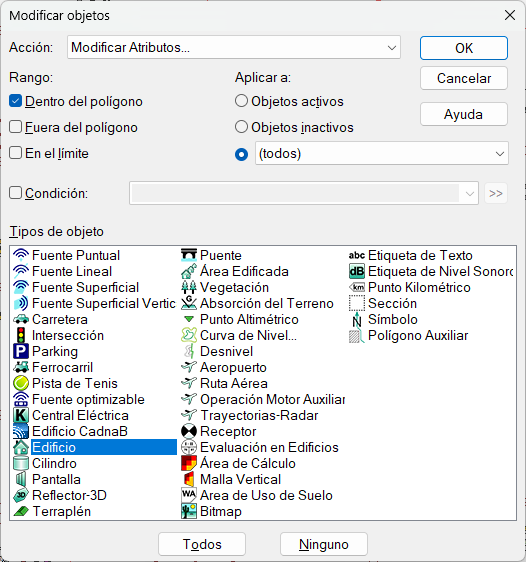Select the Receptor icon
Image resolution: width=526 pixels, height=562 pixels.
(x=189, y=431)
